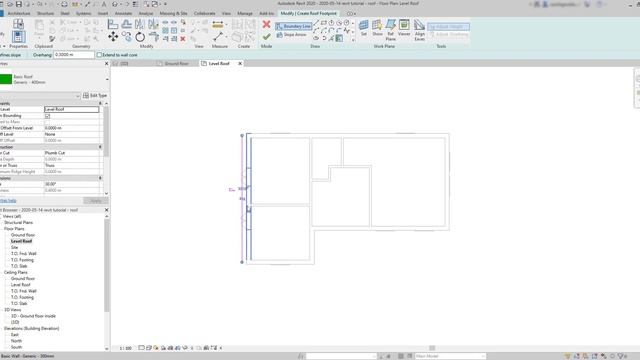This screenshot has height=360, width=640.
Task: Close the Project Browser panel
Action: [107, 210]
